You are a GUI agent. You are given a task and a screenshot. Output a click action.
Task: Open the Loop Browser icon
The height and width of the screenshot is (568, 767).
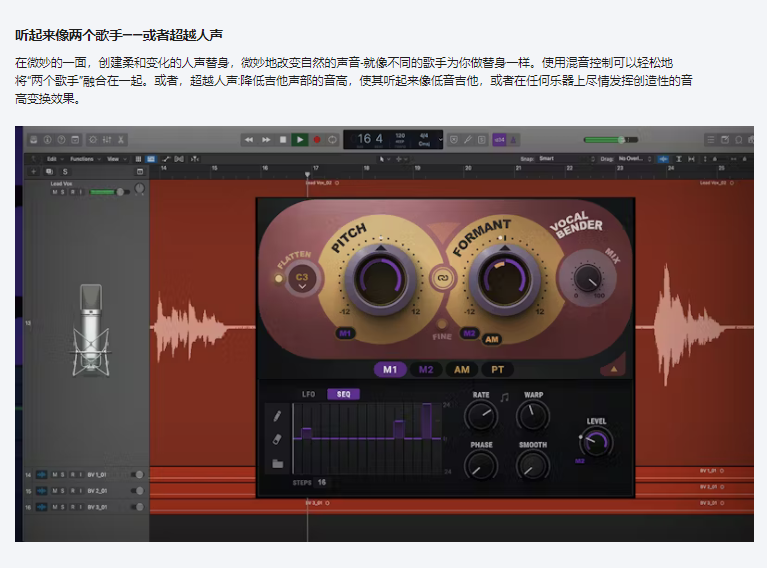coord(739,140)
